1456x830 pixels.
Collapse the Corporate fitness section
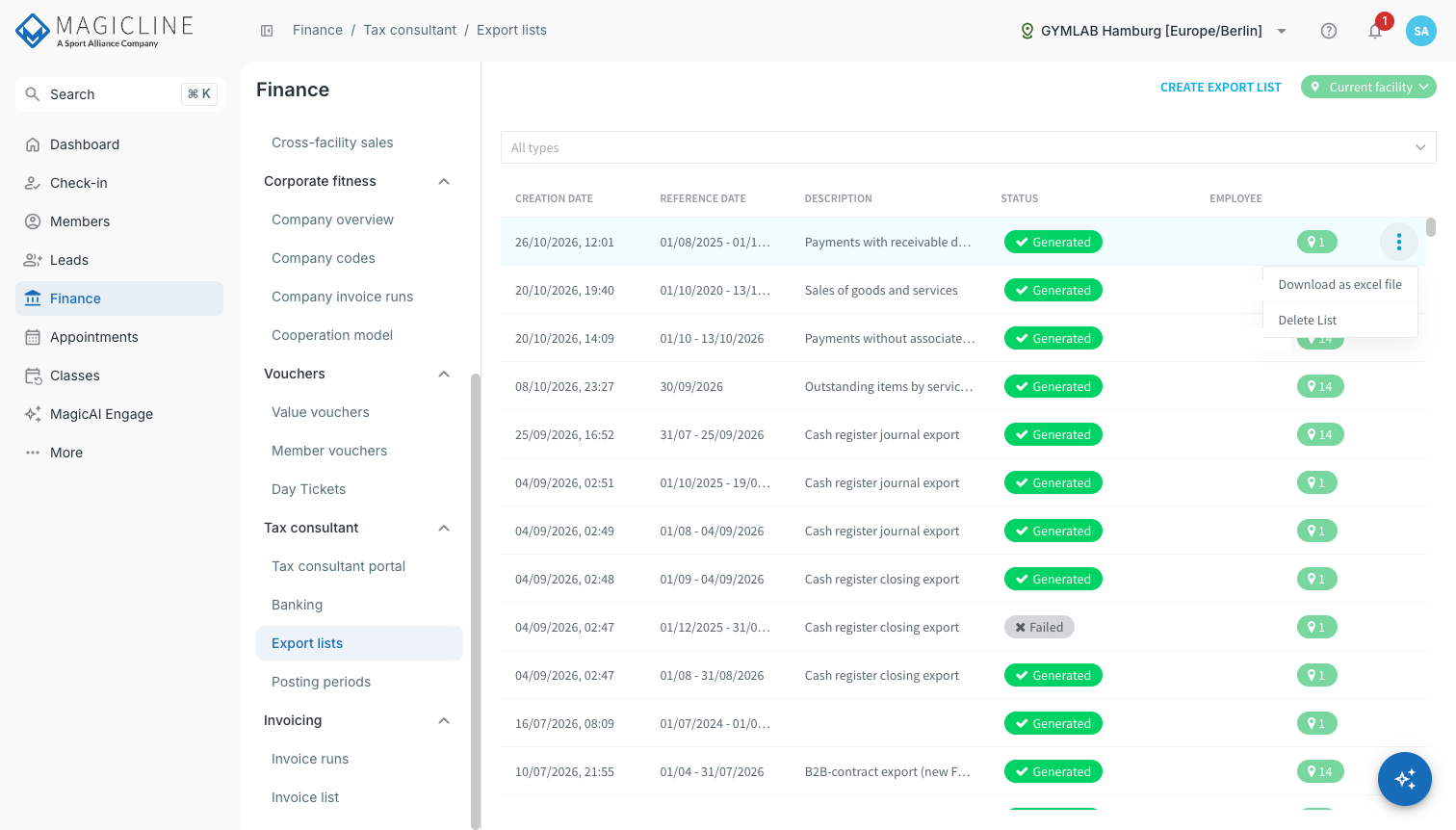444,181
